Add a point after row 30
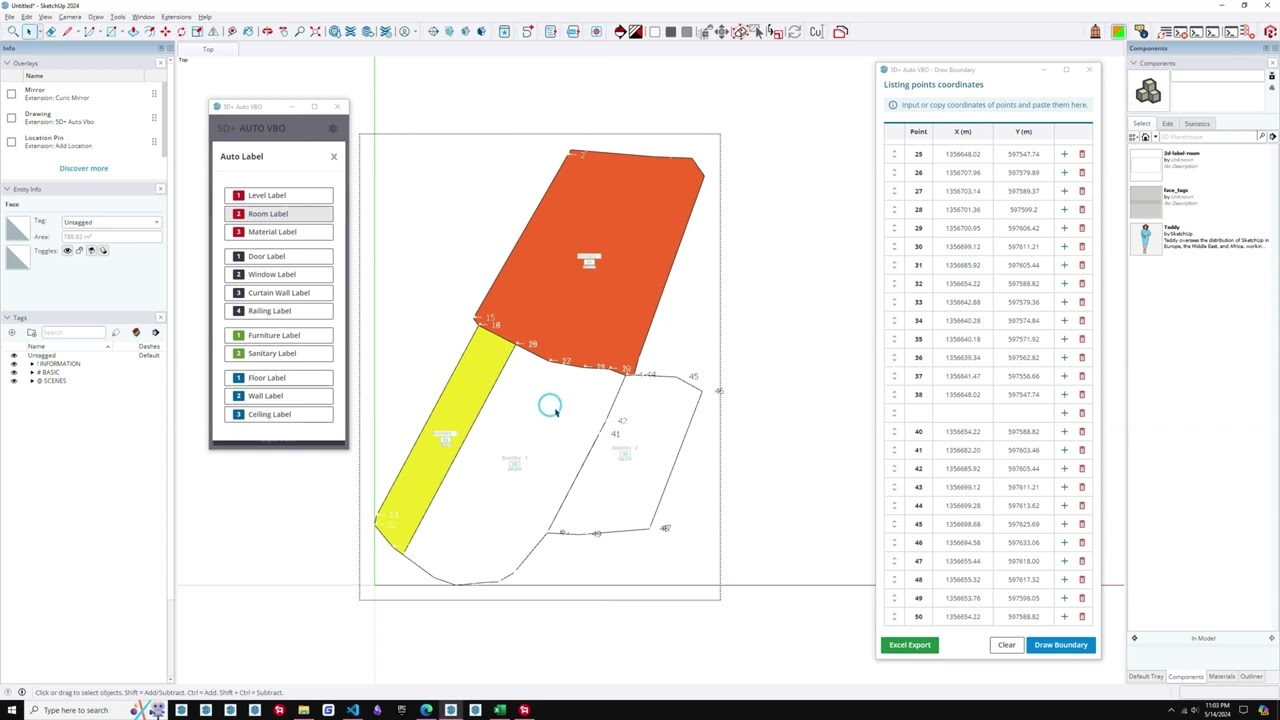1280x720 pixels. click(x=1064, y=247)
